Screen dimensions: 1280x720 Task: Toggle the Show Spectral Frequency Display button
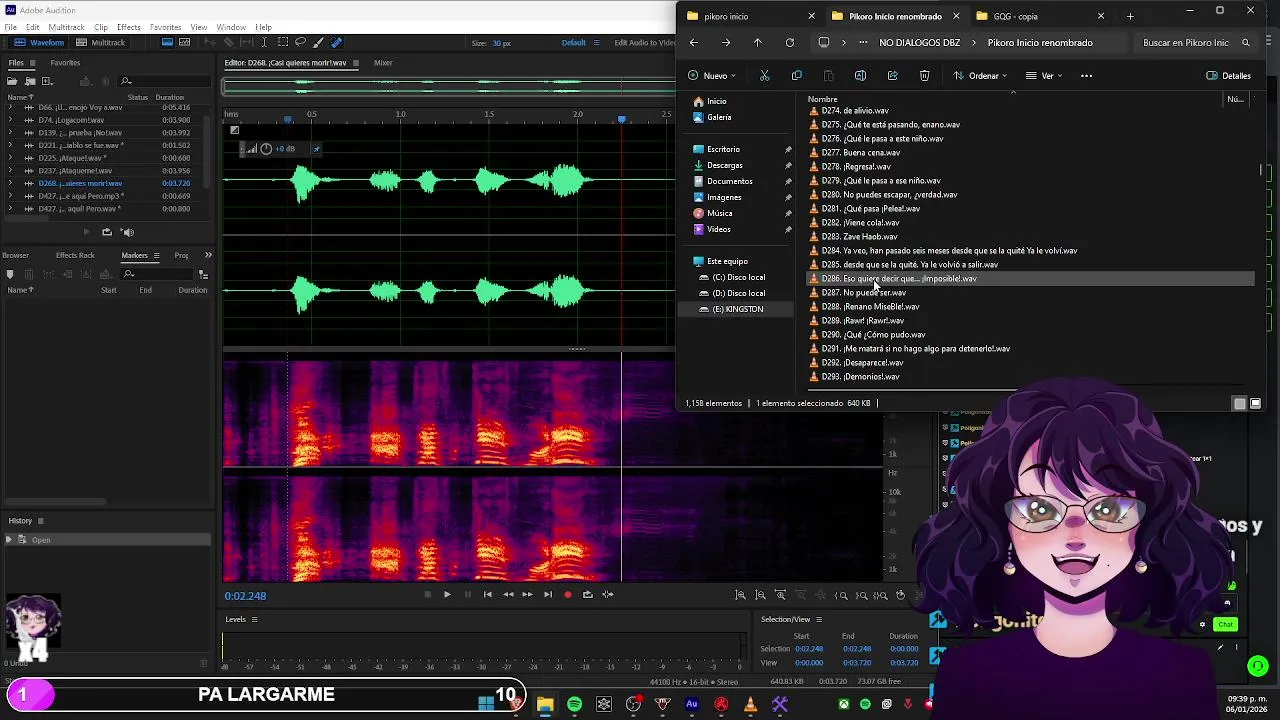[167, 43]
